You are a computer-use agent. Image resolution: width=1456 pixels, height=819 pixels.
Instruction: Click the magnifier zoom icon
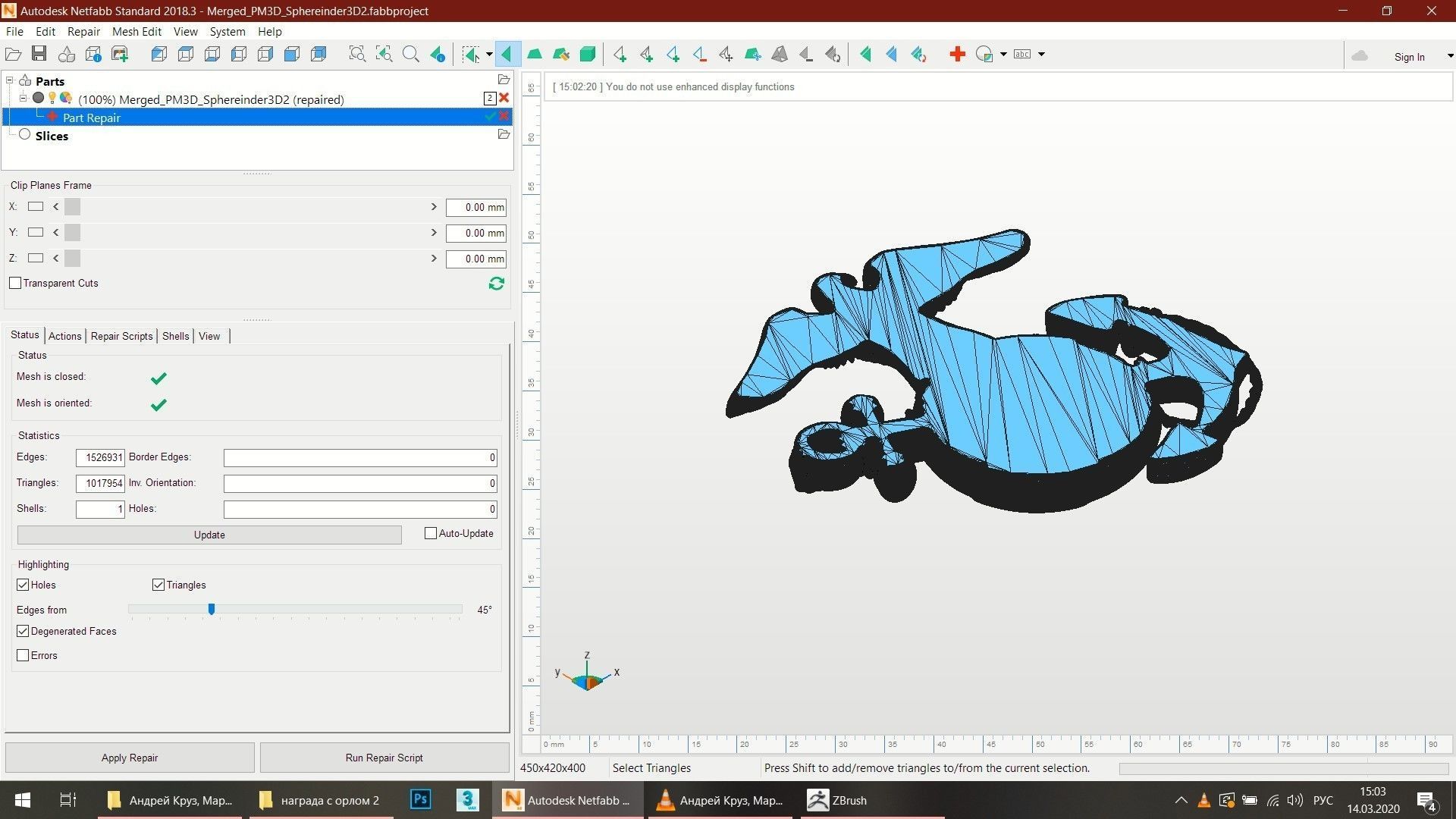point(410,54)
